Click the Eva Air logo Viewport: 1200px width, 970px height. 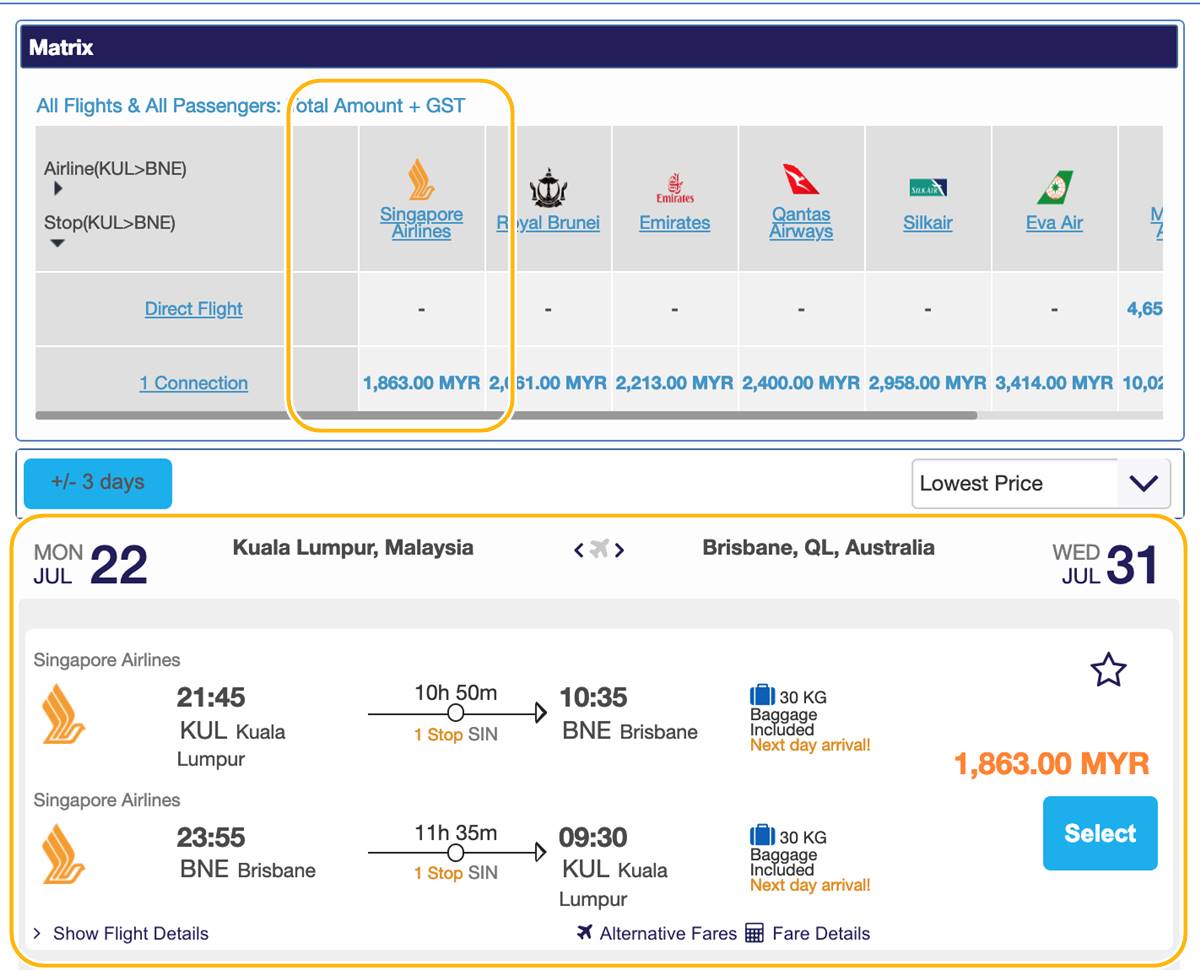pos(1054,188)
